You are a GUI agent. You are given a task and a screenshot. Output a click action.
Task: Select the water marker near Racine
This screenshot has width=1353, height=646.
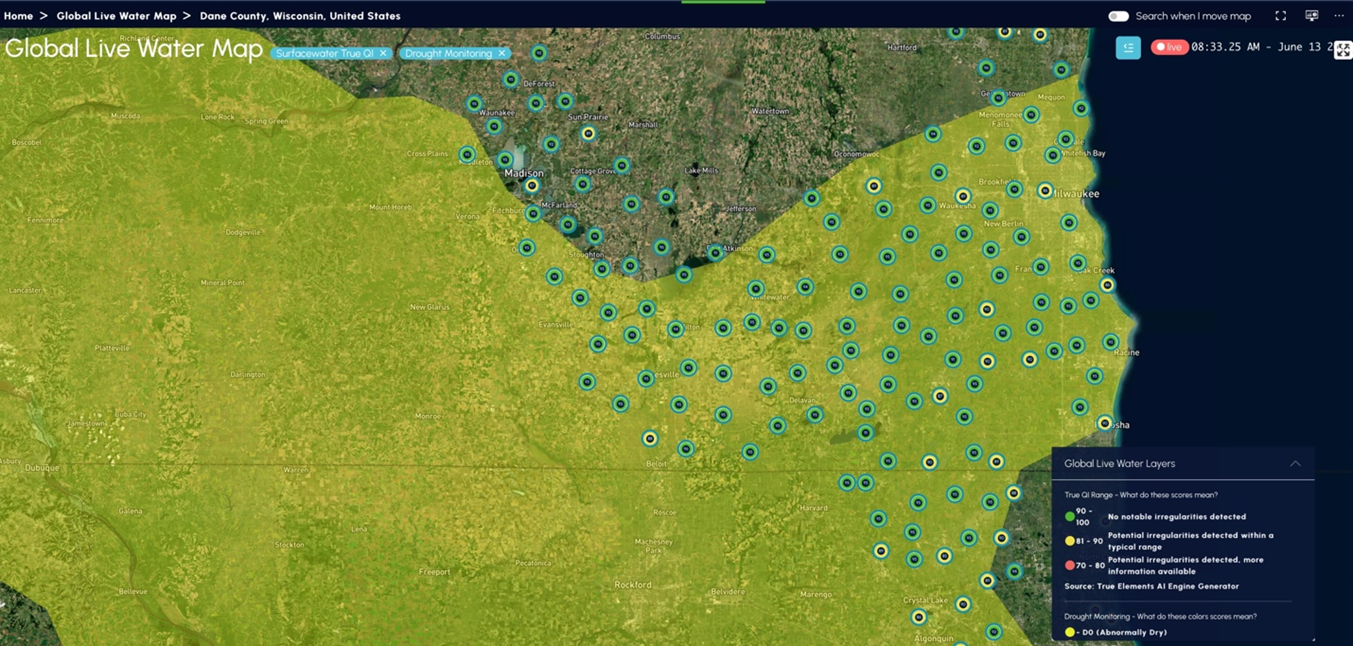coord(1110,342)
